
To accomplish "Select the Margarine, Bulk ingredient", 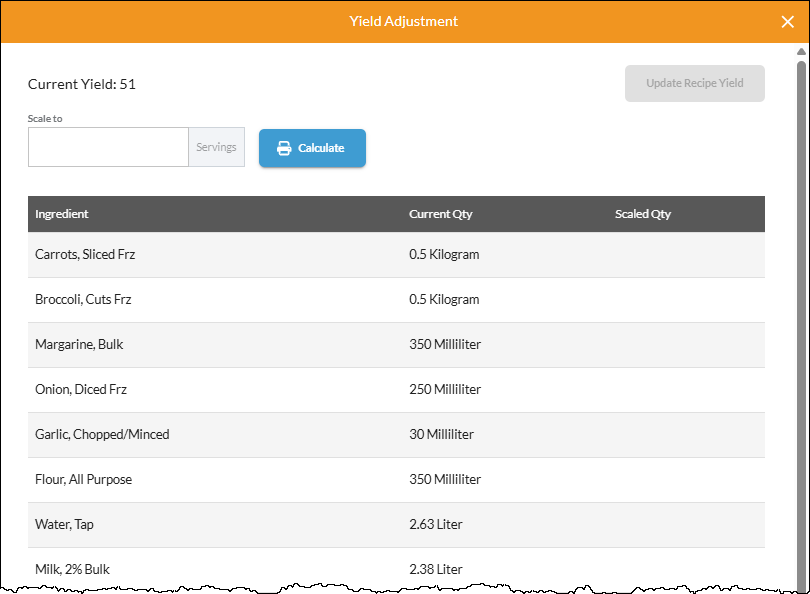I will (x=79, y=345).
